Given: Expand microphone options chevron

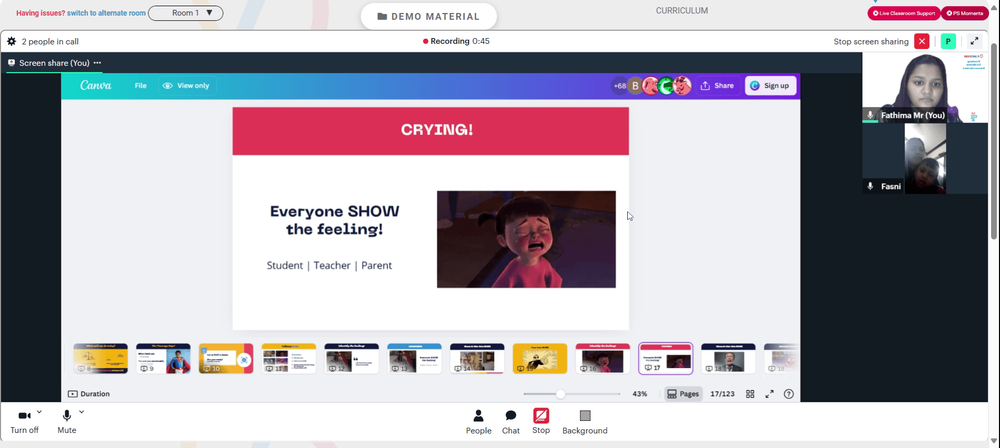Looking at the screenshot, I should coord(82,412).
